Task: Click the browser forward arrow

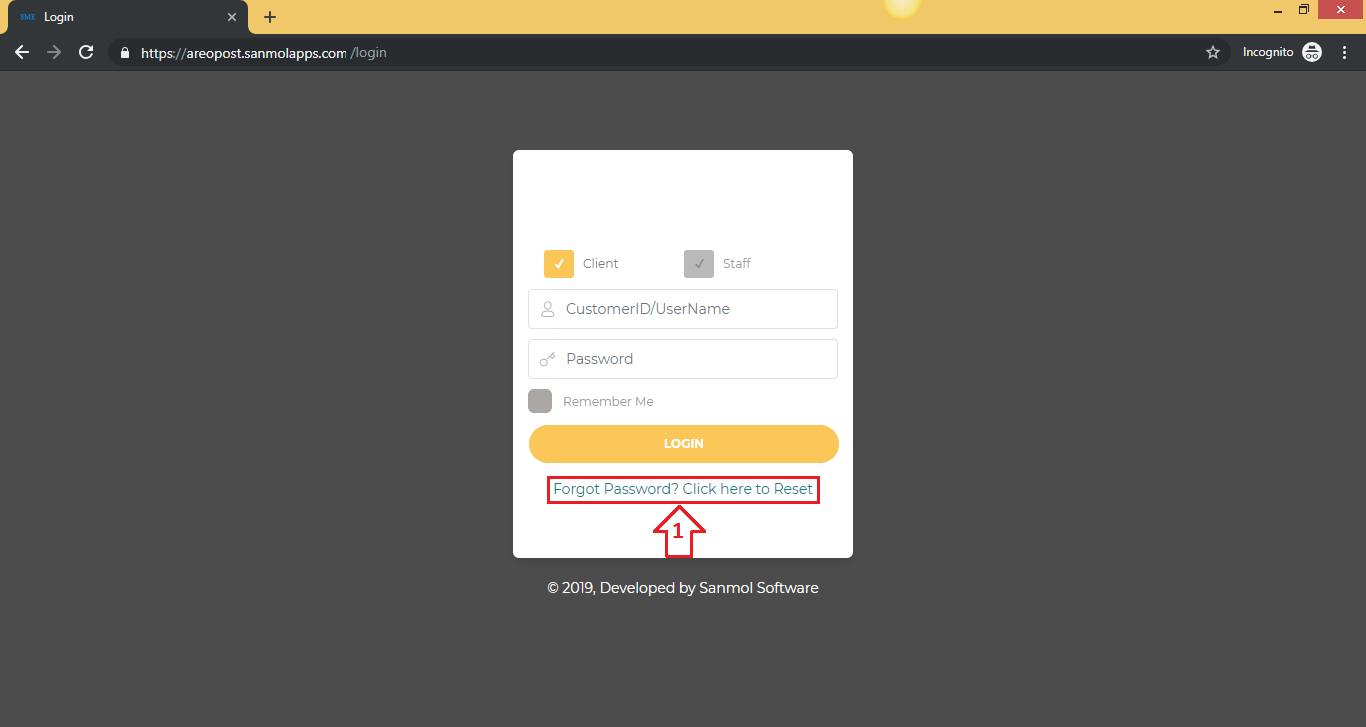Action: pos(54,52)
